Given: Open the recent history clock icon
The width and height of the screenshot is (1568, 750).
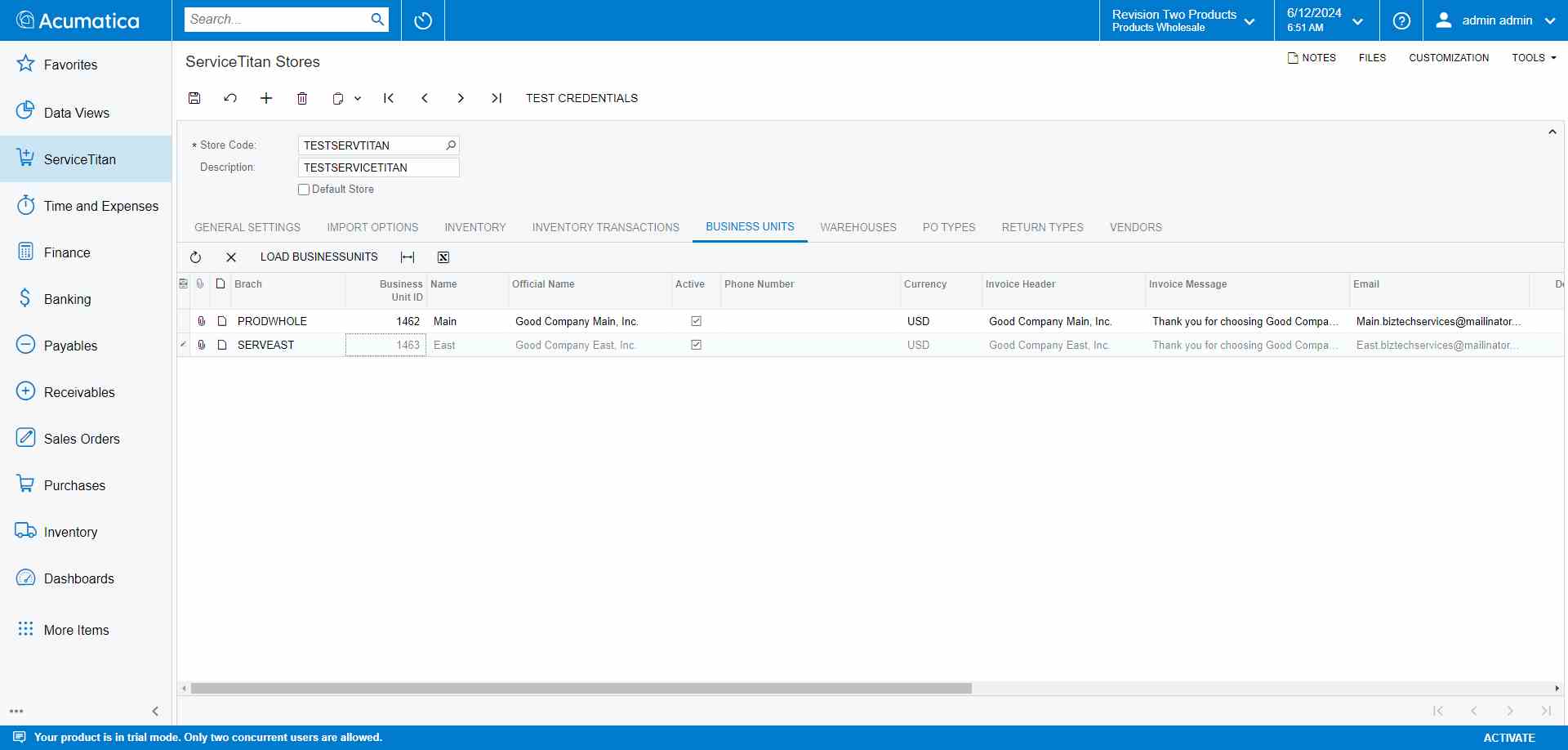Looking at the screenshot, I should [423, 20].
